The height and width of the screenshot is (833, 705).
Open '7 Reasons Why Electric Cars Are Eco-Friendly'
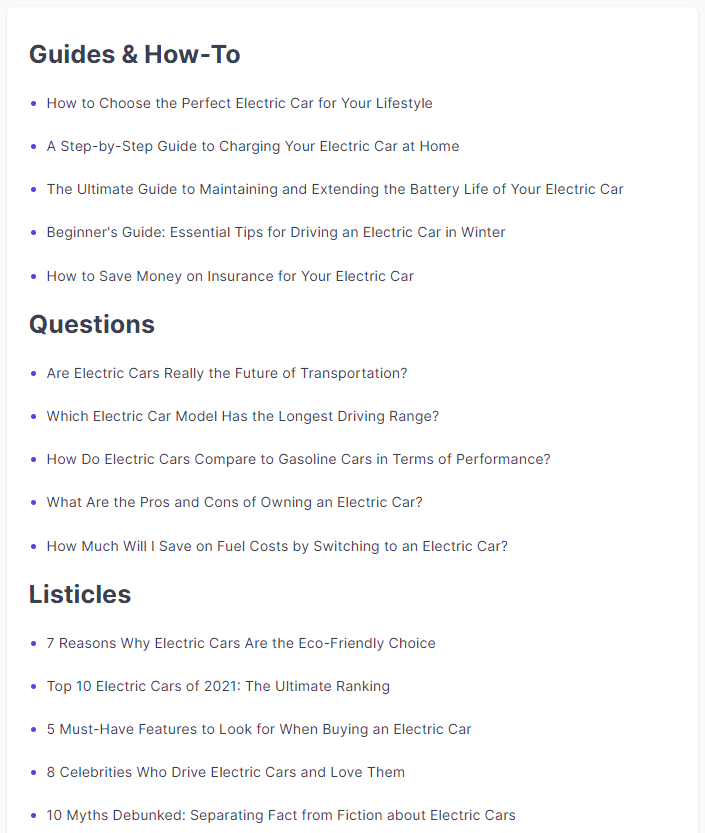click(x=241, y=643)
